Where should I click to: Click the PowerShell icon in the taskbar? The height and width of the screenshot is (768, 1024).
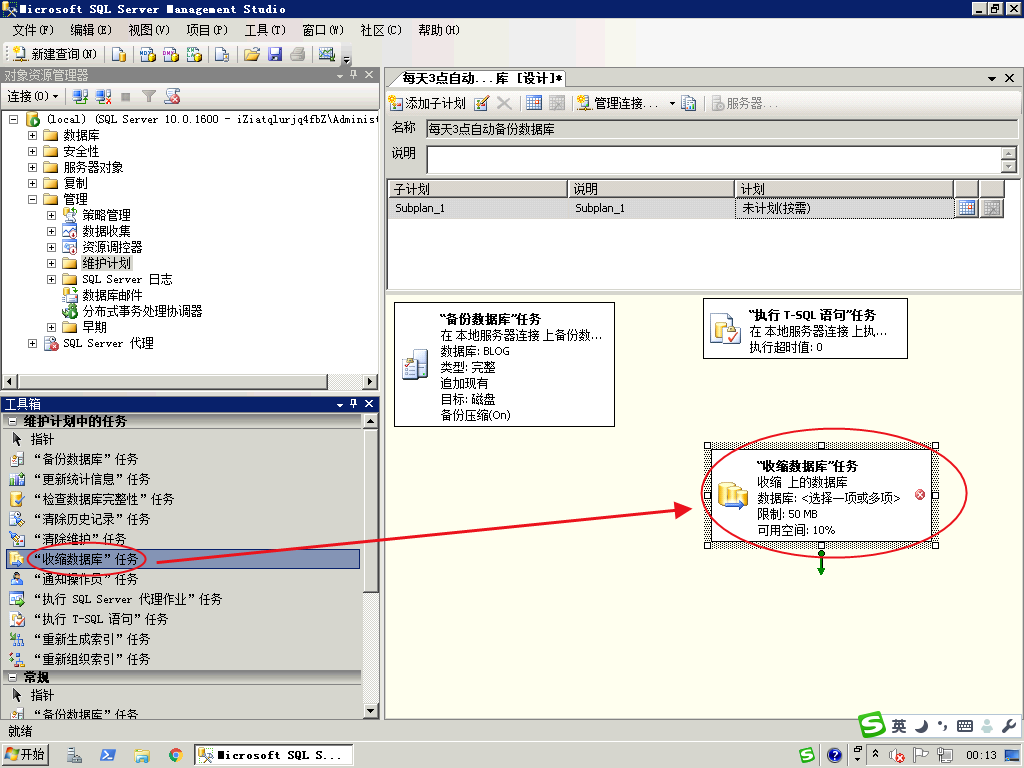pos(107,756)
